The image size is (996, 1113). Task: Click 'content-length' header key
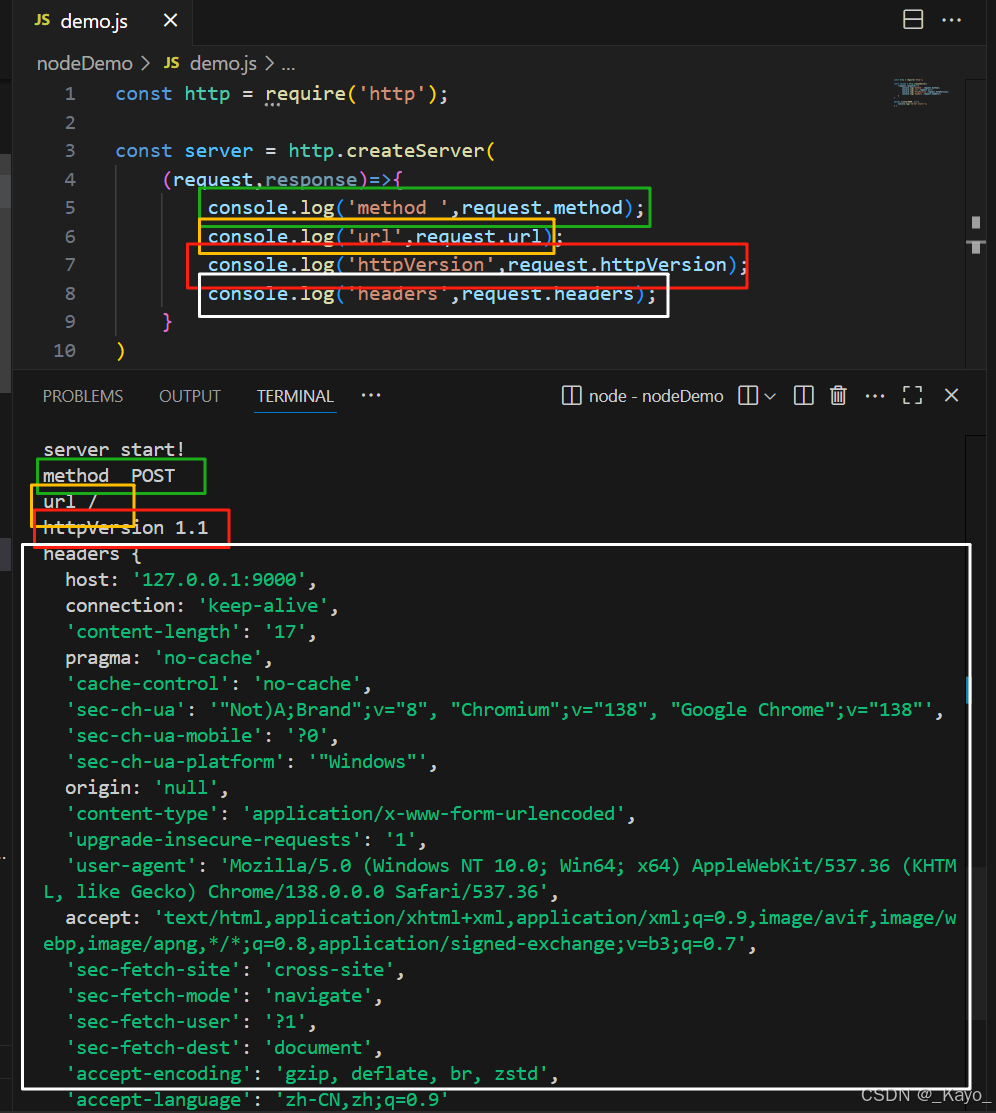pos(153,632)
